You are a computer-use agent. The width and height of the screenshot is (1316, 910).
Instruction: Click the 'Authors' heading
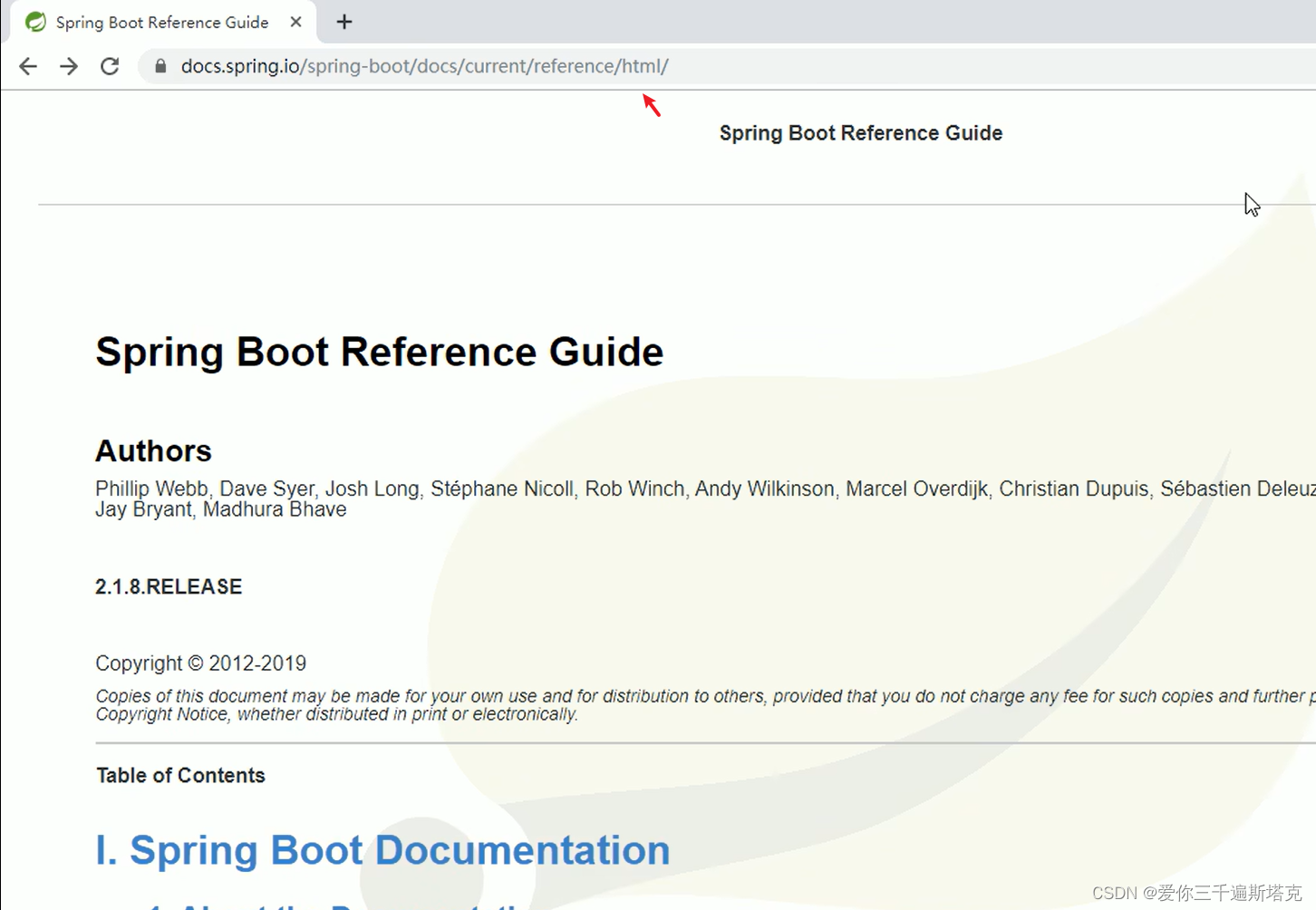click(153, 451)
